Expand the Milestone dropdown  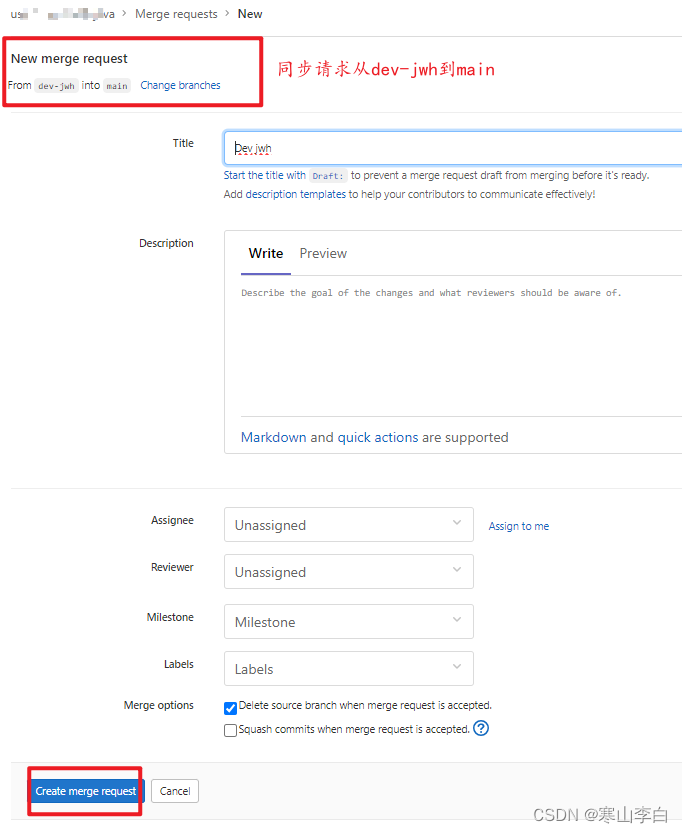tap(348, 622)
